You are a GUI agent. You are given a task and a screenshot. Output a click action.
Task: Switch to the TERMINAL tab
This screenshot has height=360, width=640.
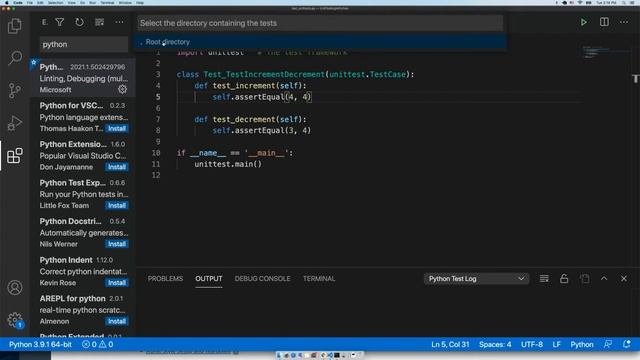(x=319, y=278)
